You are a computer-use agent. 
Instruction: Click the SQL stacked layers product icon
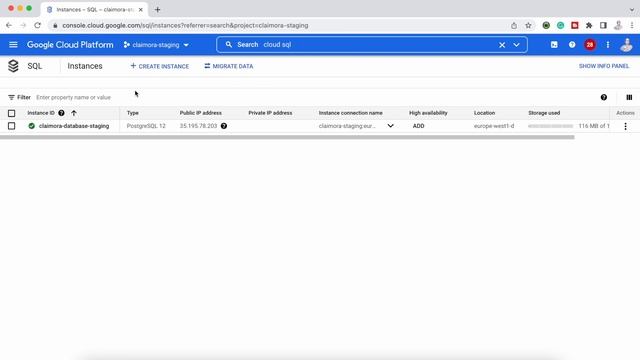[x=13, y=66]
